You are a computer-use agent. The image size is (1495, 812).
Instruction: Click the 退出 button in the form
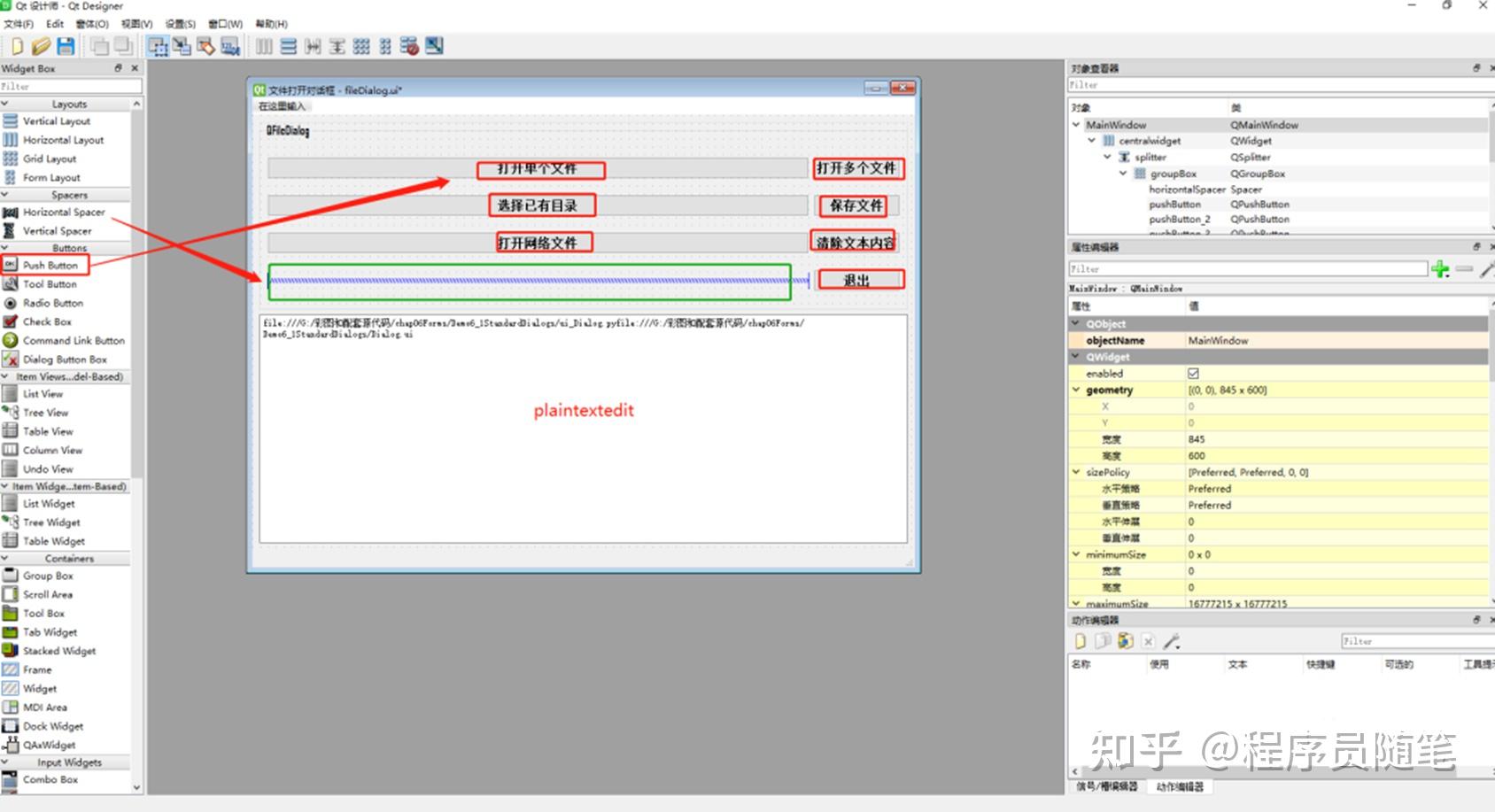(x=860, y=278)
